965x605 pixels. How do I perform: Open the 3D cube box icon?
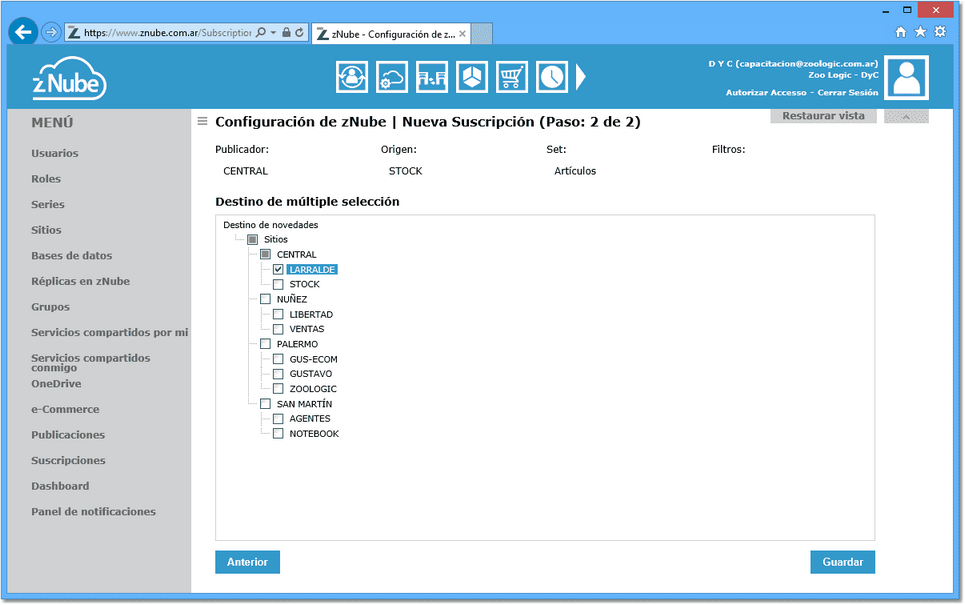pos(472,77)
